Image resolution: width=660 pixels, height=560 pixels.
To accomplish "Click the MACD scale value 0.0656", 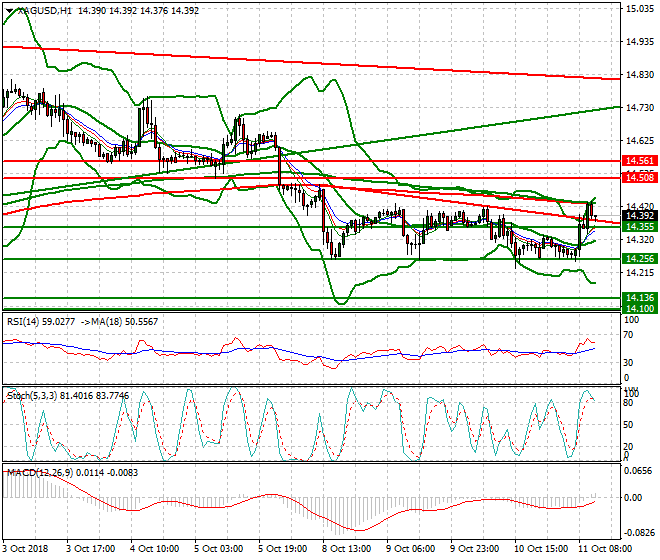I will 639,471.
